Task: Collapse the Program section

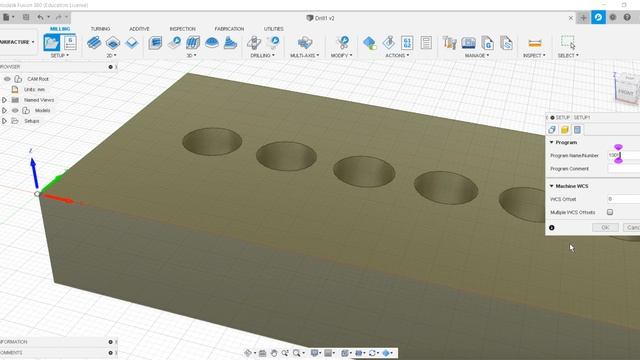Action: point(551,142)
